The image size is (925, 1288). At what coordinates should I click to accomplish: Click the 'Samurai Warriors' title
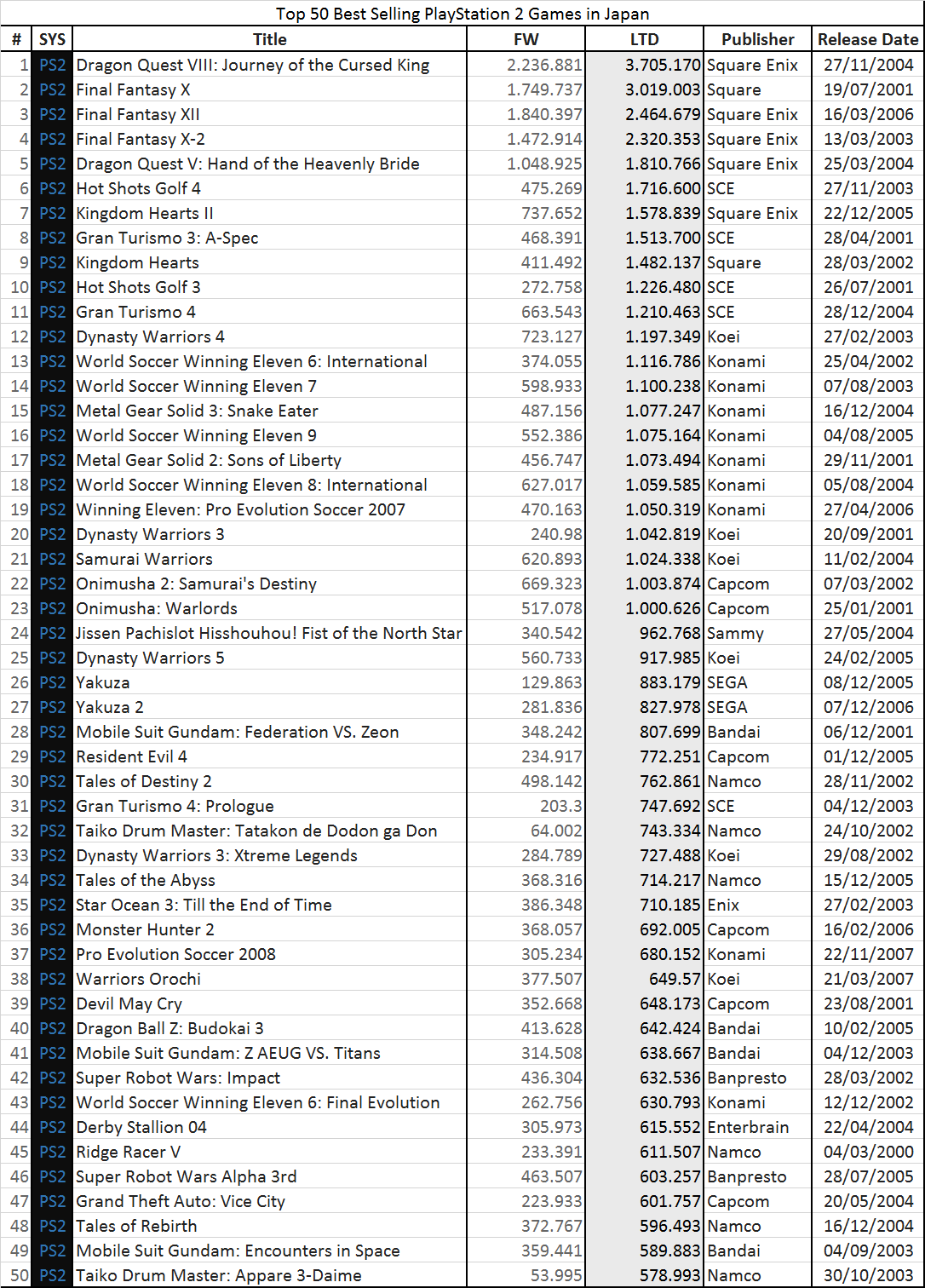pyautogui.click(x=144, y=559)
